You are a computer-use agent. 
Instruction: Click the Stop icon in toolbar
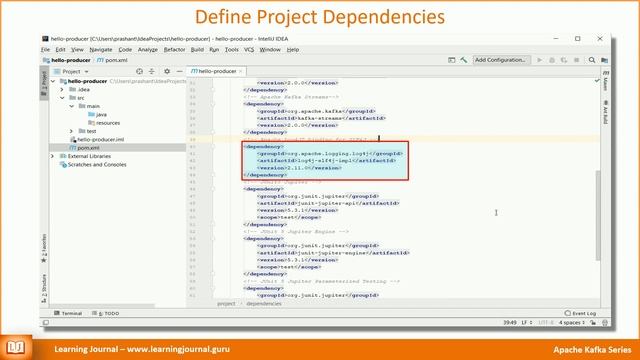pos(576,60)
